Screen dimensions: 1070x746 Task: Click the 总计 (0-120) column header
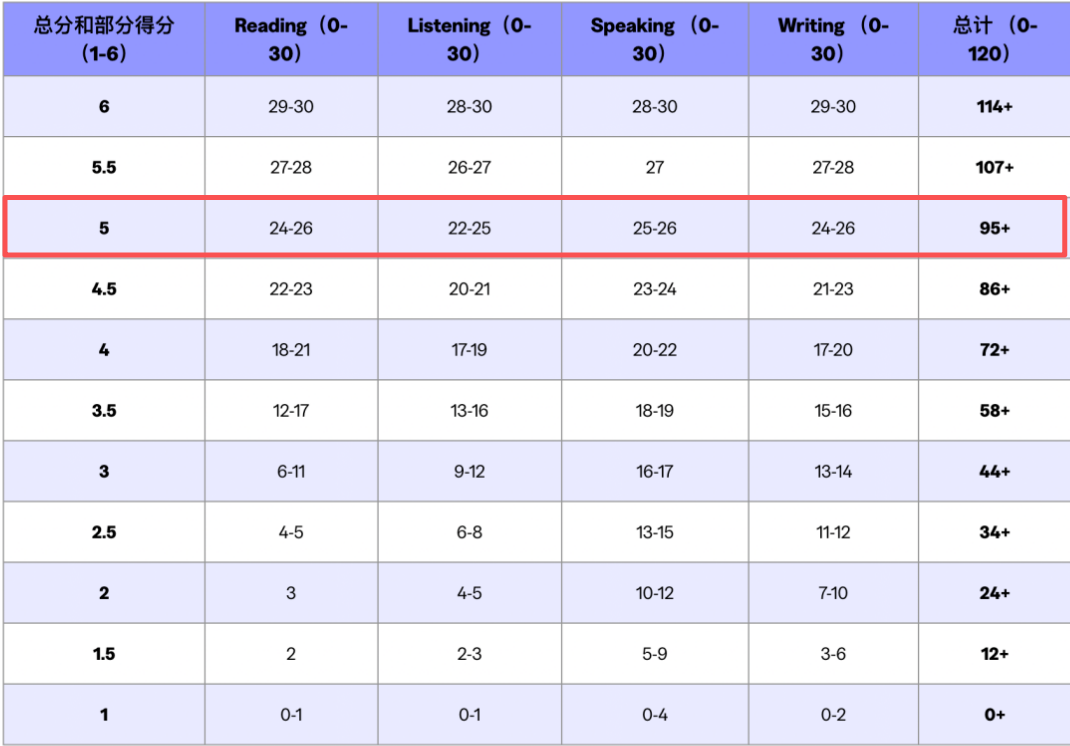pos(994,39)
